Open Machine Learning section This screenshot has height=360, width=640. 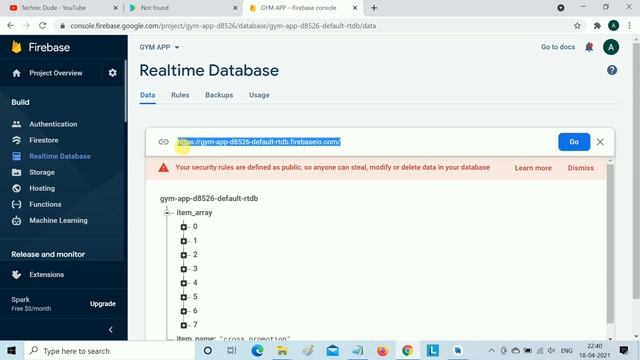pyautogui.click(x=58, y=220)
